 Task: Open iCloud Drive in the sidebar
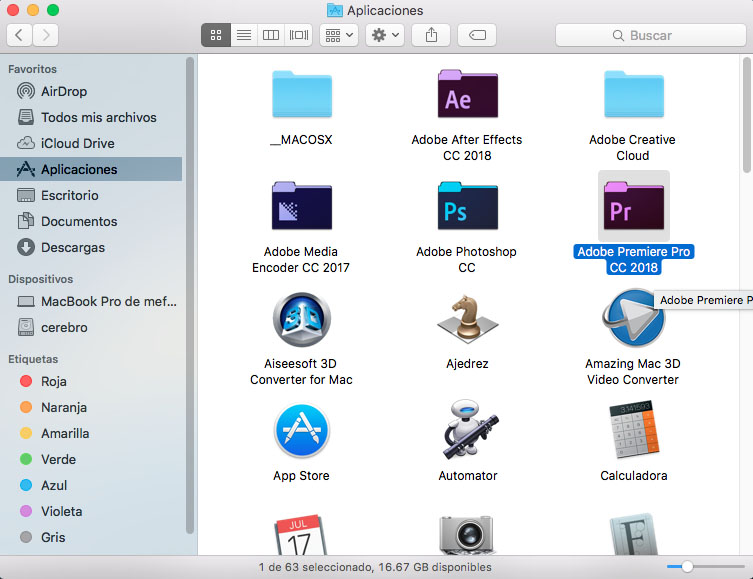tap(91, 143)
